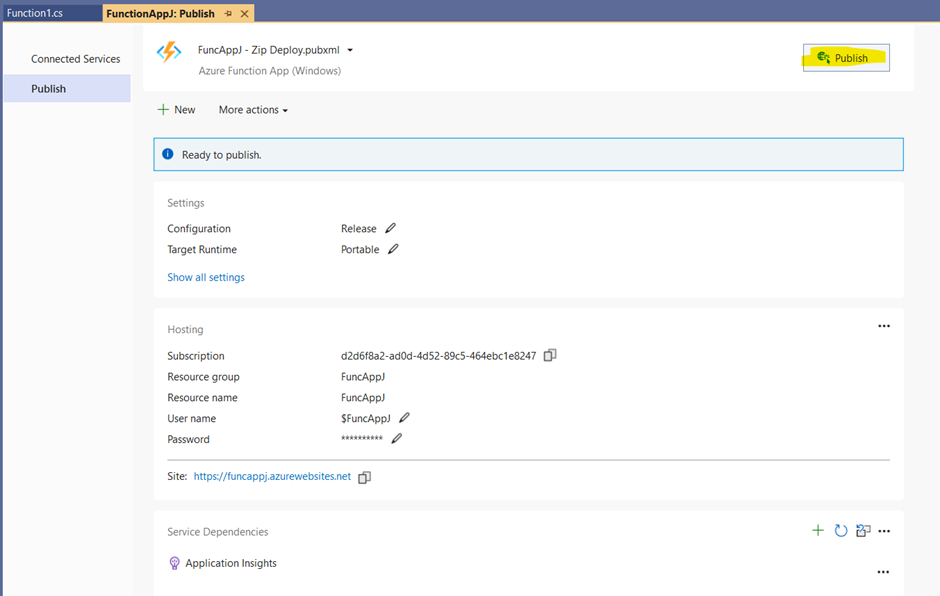Add a service dependency with plus icon
The image size is (940, 596).
point(818,531)
